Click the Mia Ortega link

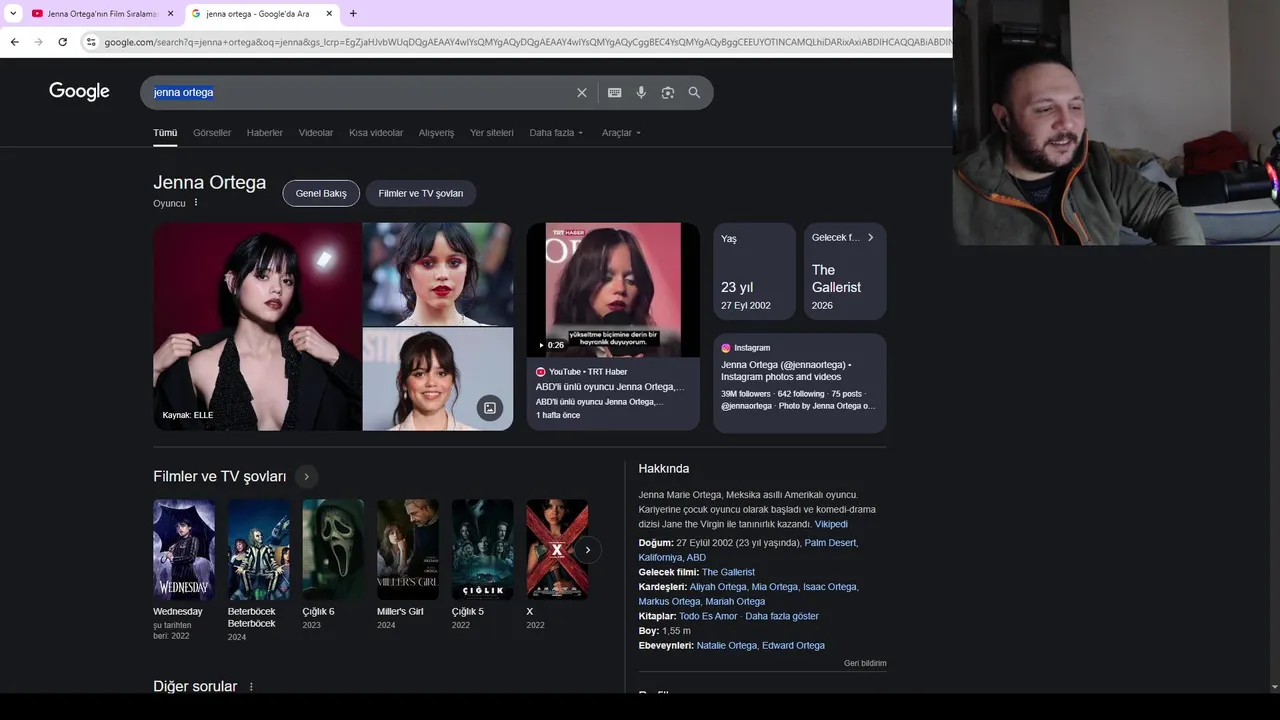click(775, 587)
